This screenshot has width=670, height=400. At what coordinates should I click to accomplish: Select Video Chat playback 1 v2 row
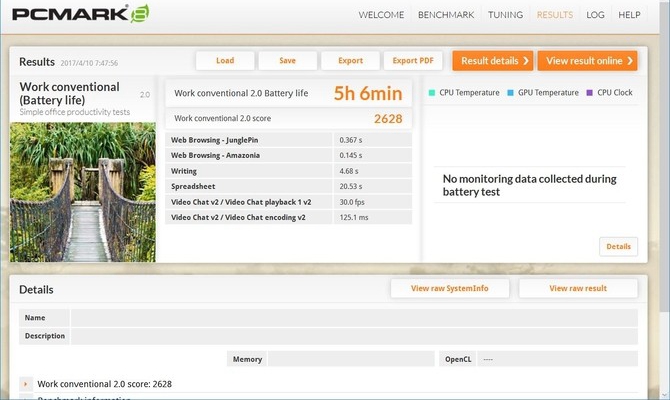[288, 202]
